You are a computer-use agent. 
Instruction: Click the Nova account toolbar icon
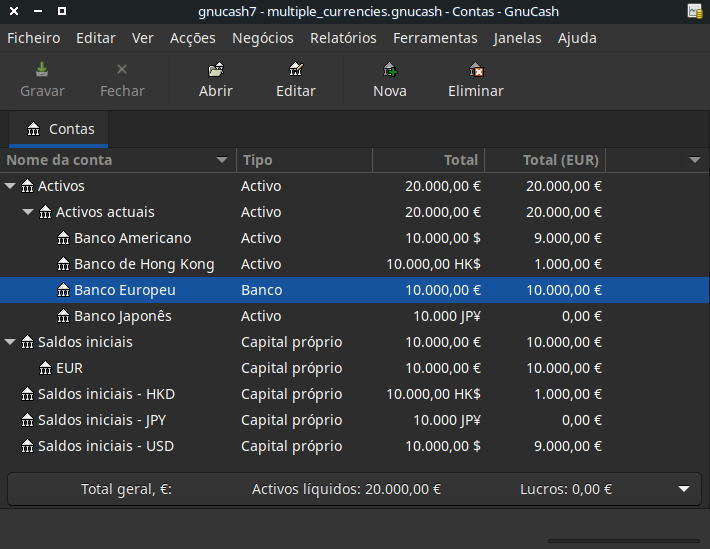click(x=389, y=70)
